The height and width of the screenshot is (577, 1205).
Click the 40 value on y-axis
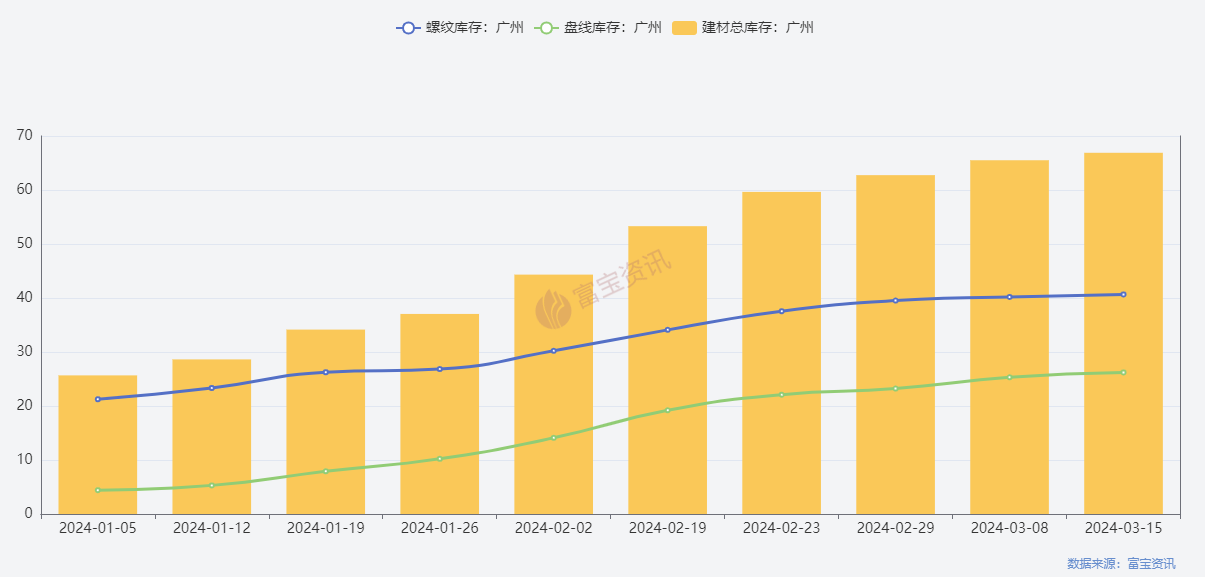[x=24, y=298]
